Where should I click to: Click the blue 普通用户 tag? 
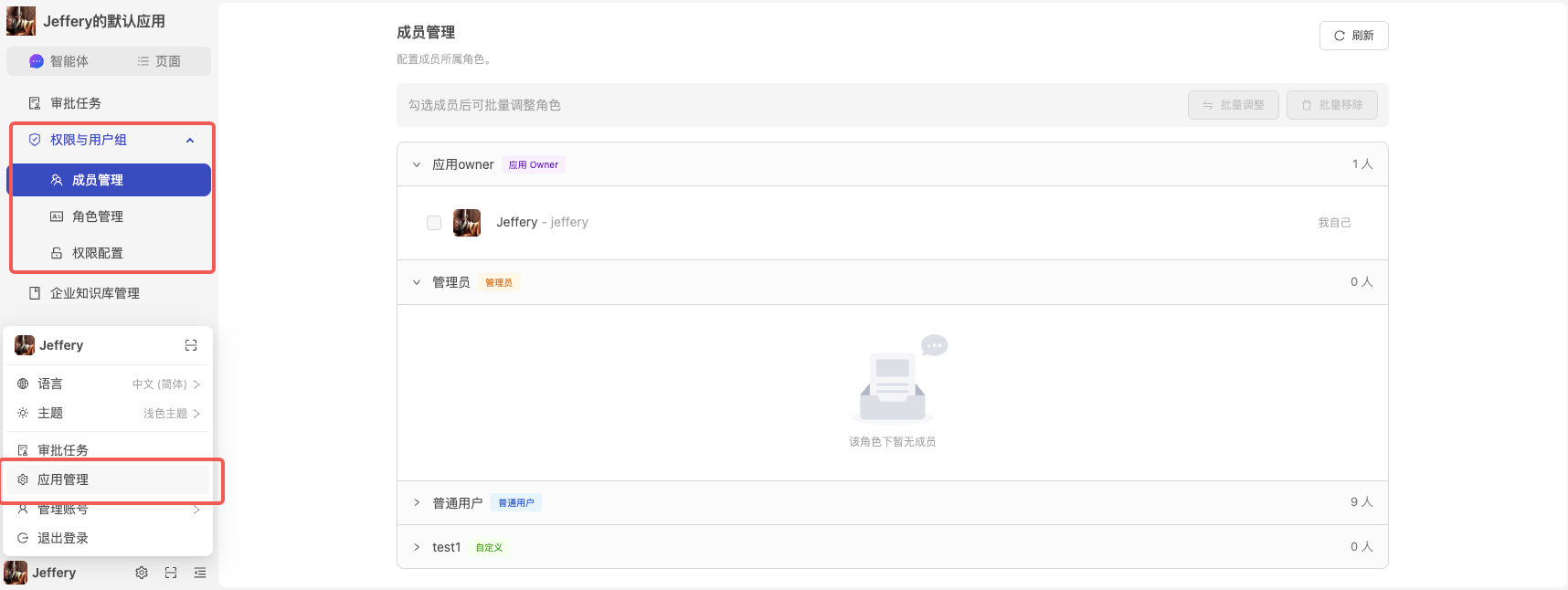pyautogui.click(x=516, y=503)
